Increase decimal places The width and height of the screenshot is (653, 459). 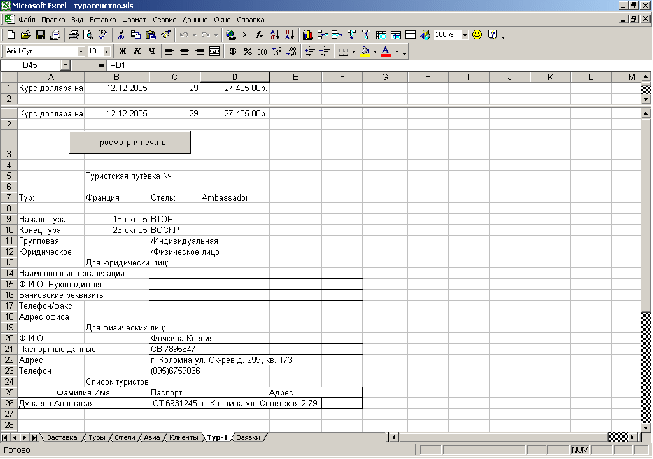point(277,51)
